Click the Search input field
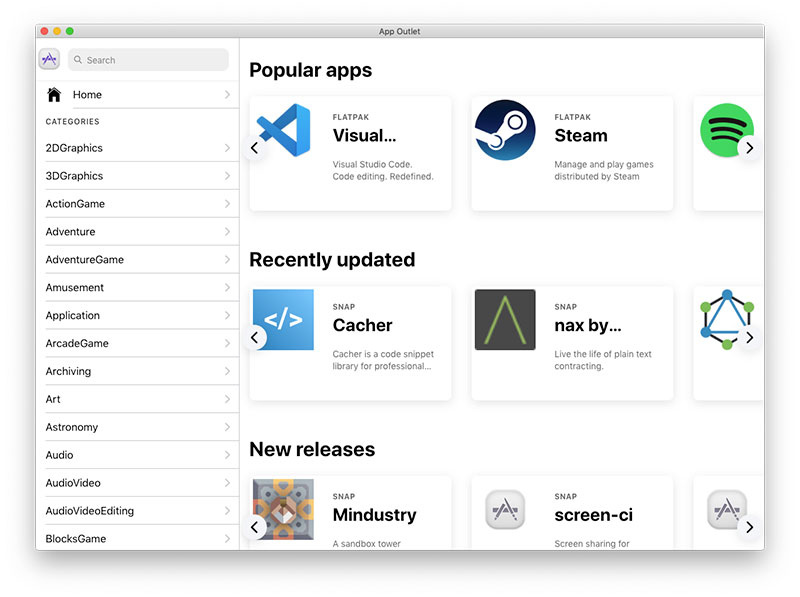 [x=150, y=60]
